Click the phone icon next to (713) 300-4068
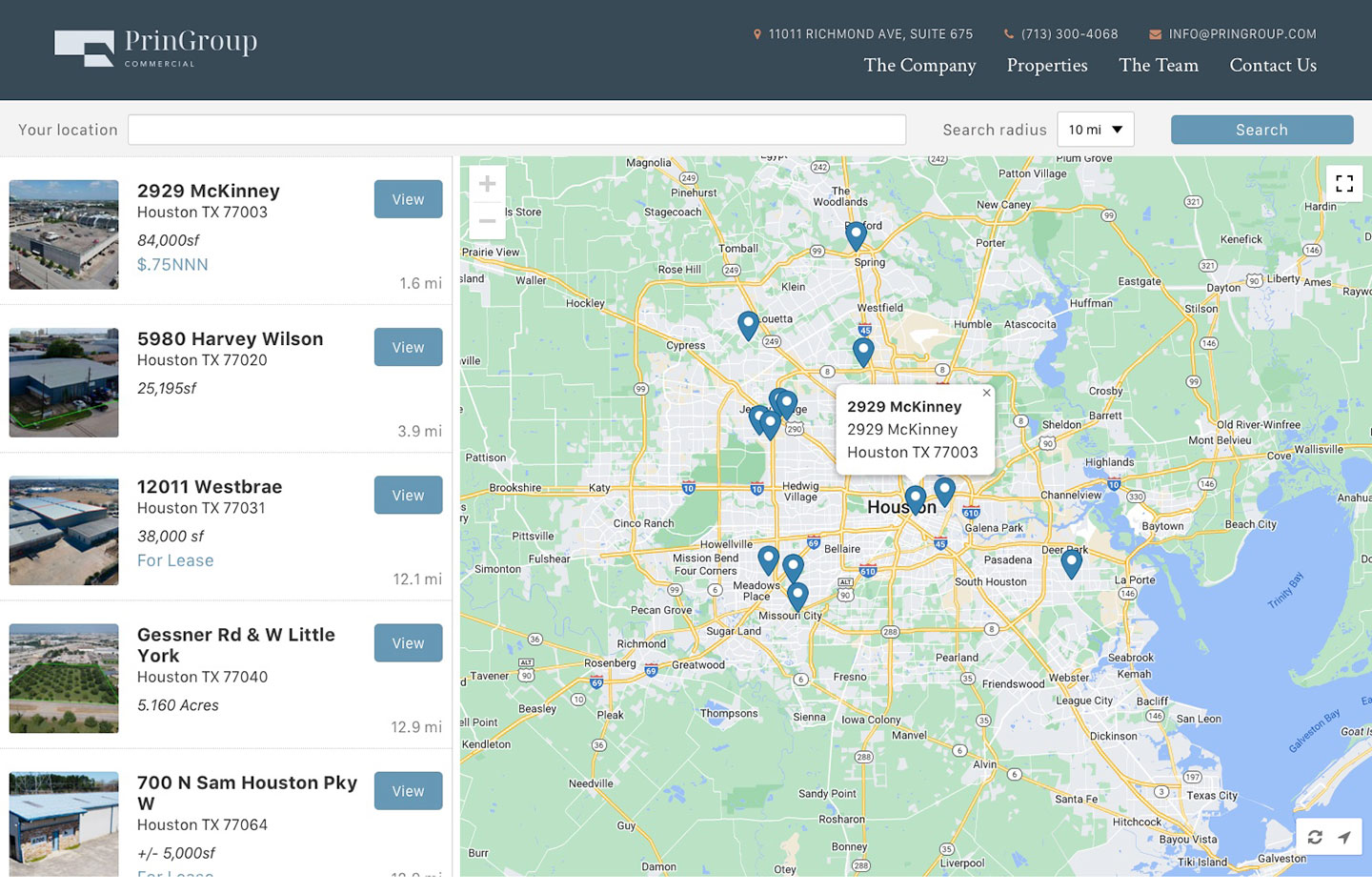 click(x=1008, y=33)
